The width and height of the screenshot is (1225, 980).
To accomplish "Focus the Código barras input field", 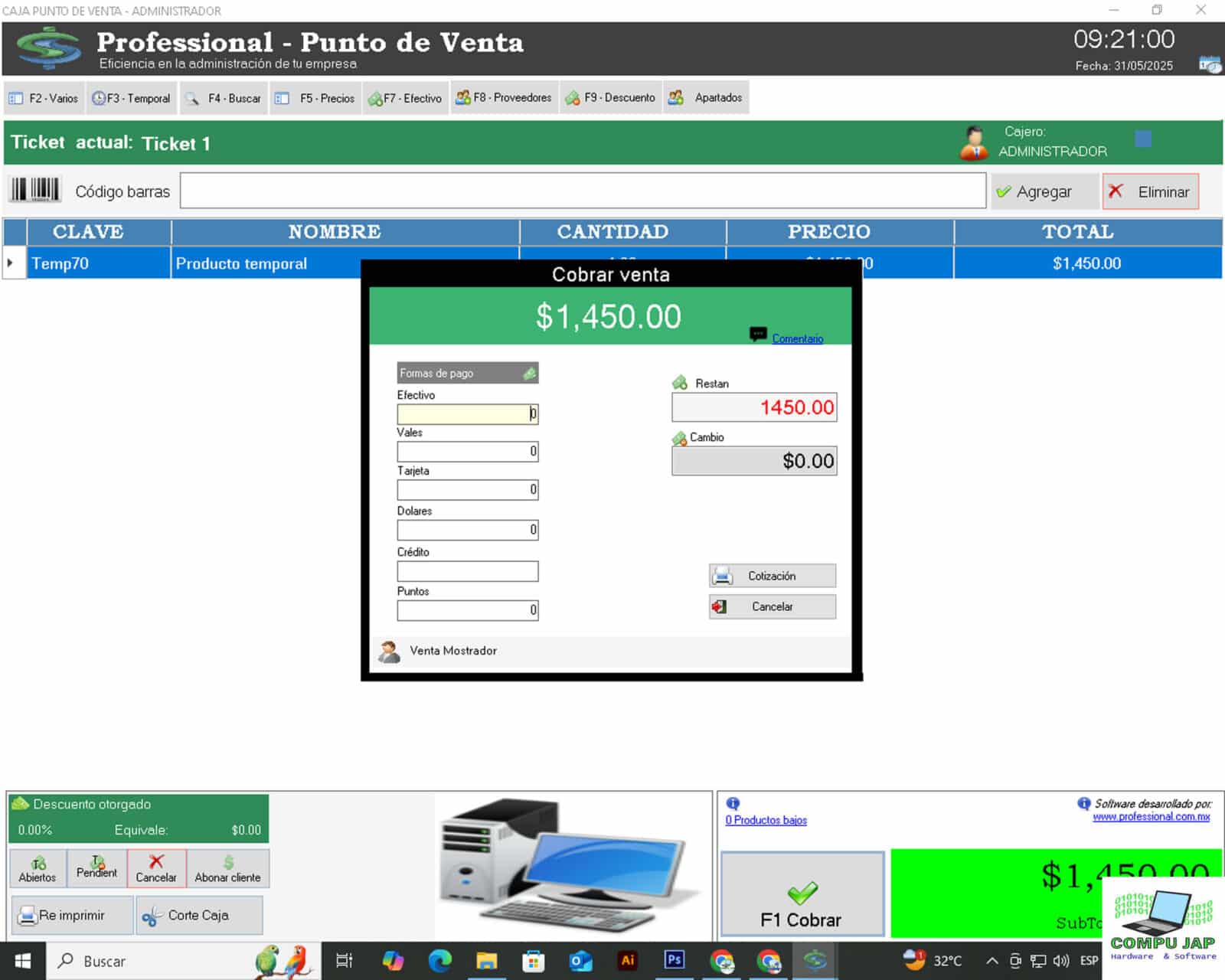I will pos(583,191).
